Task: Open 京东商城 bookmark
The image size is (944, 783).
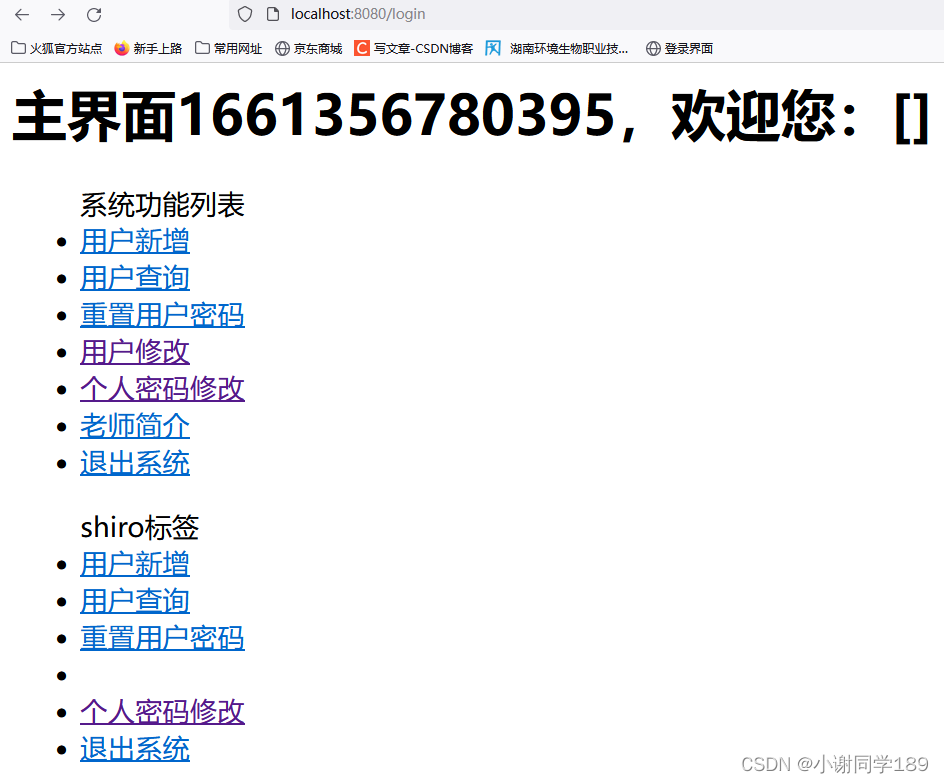Action: (x=308, y=48)
